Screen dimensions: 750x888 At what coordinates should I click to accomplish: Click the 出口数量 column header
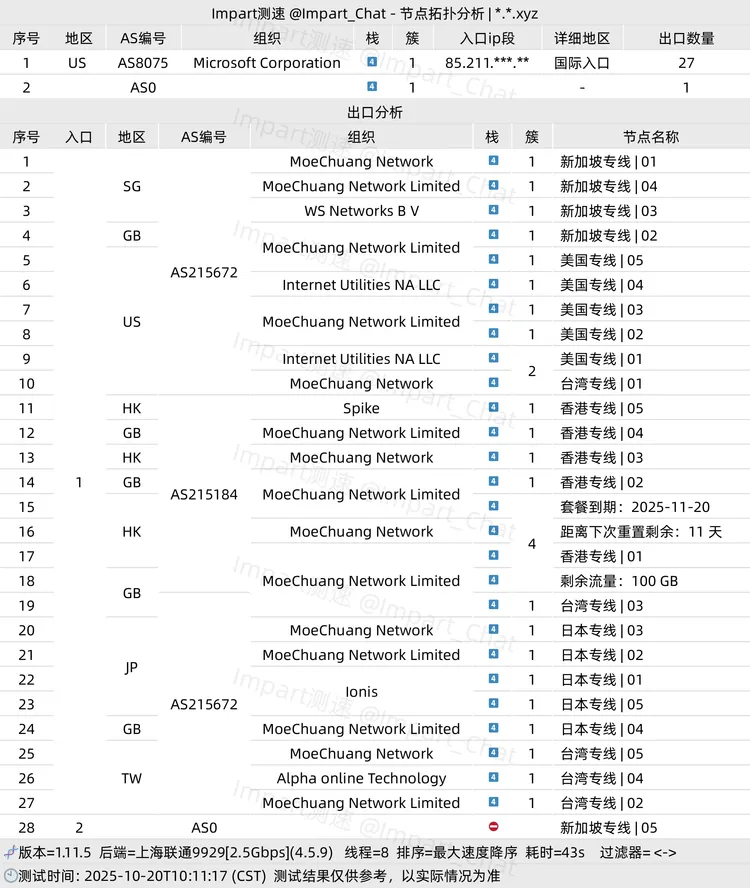coord(686,38)
